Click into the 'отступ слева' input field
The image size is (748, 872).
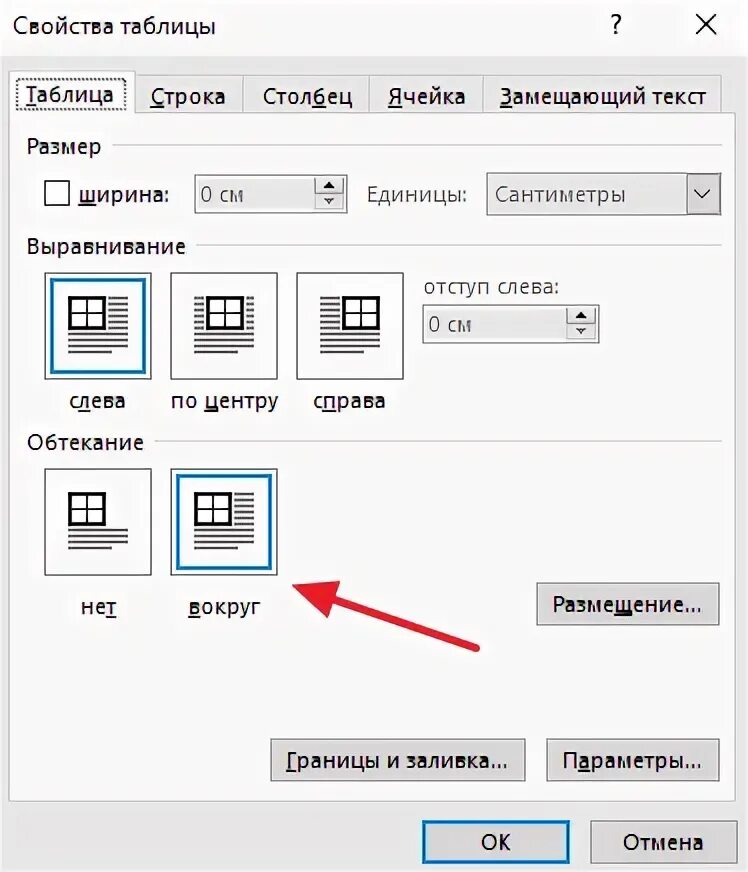495,324
